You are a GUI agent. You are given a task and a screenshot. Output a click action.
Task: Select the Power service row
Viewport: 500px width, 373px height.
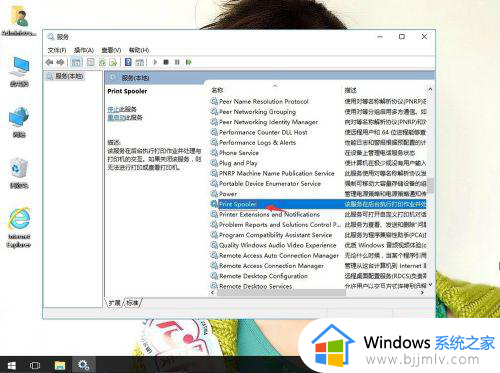[x=318, y=194]
